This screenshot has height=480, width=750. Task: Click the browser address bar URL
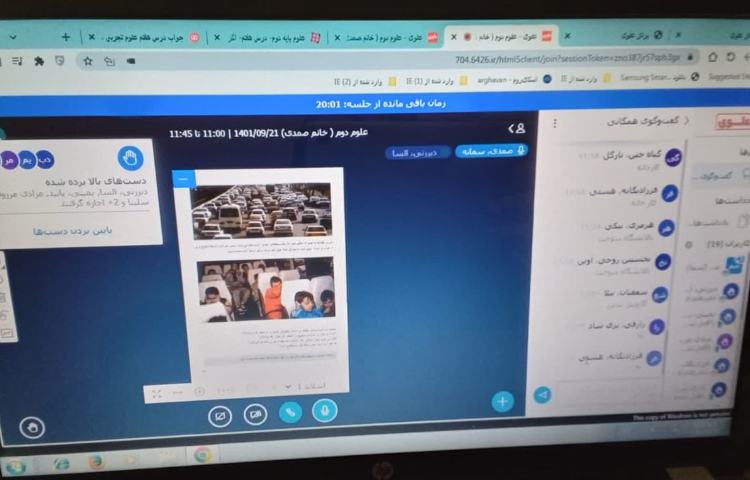point(567,59)
